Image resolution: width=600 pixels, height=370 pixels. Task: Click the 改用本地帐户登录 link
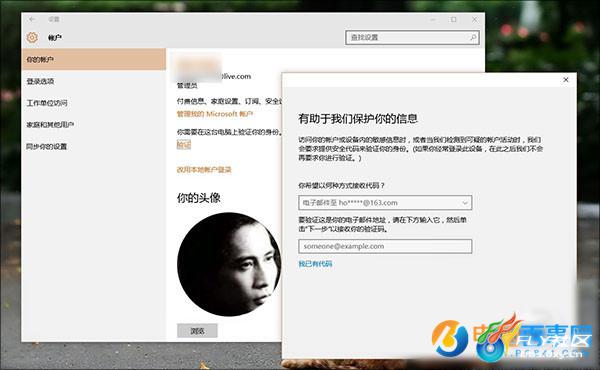click(x=204, y=170)
